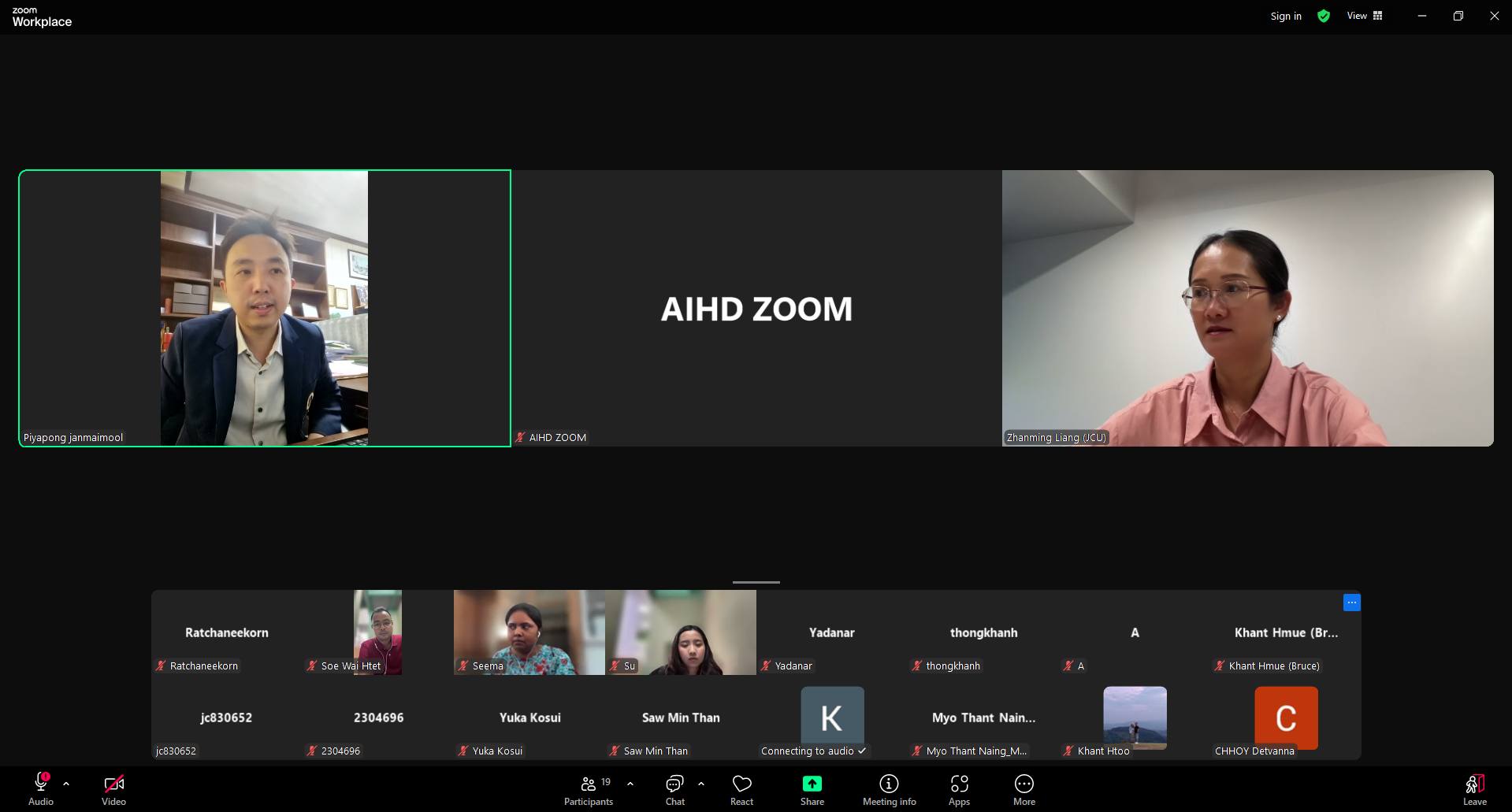Click the green encryption shield icon
Screen dimensions: 1512x812
pyautogui.click(x=1324, y=16)
